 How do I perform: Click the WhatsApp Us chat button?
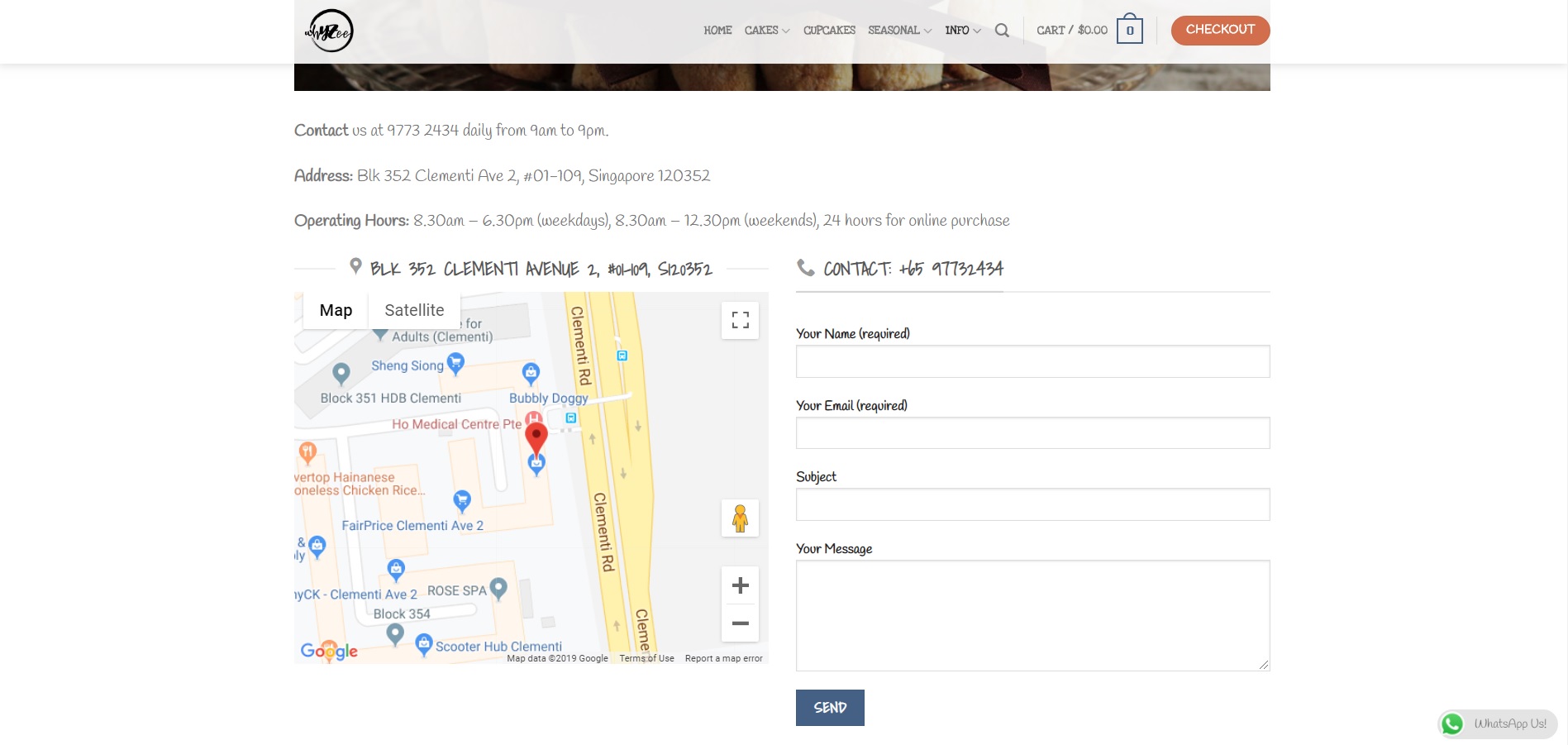(1497, 724)
